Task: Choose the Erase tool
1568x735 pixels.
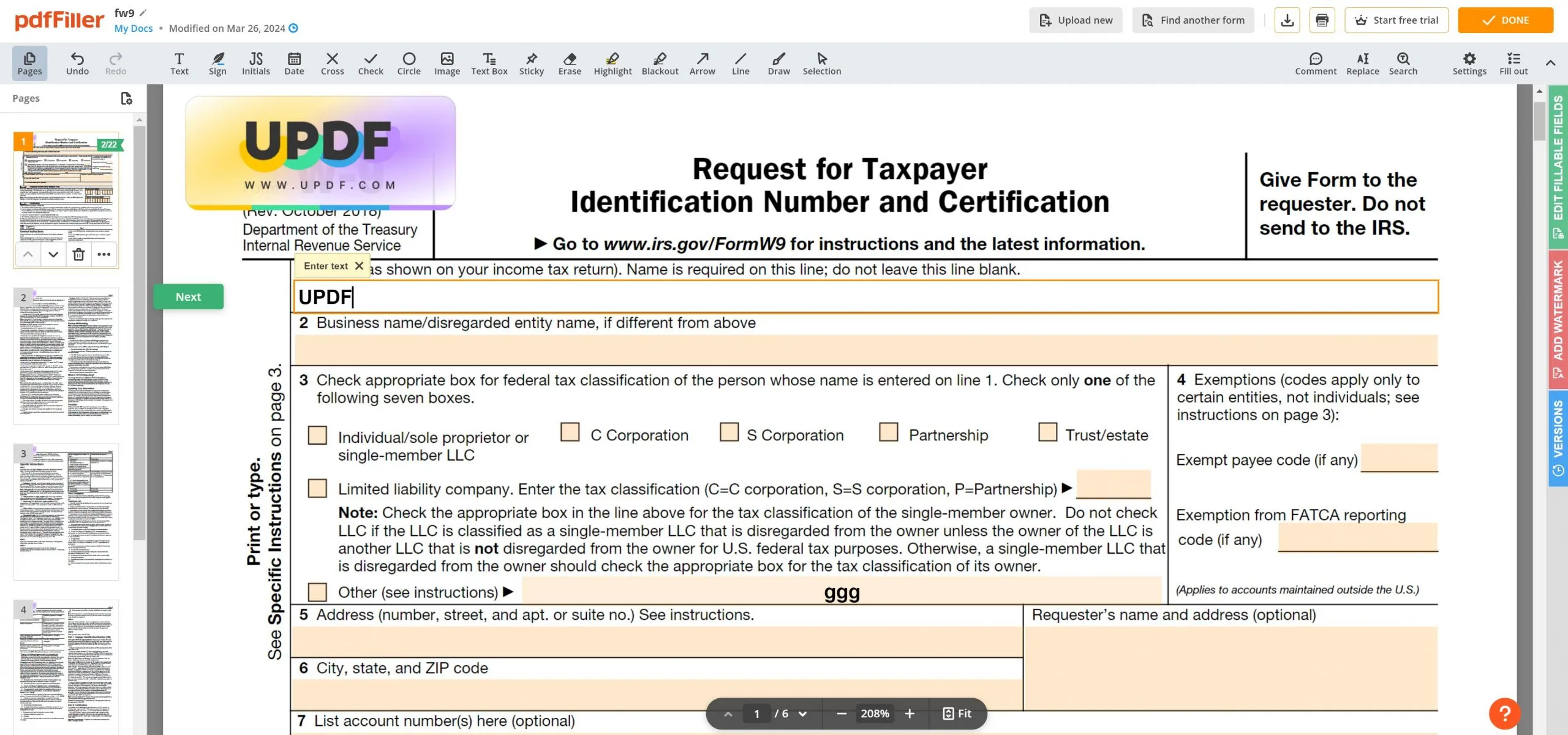Action: 569,63
